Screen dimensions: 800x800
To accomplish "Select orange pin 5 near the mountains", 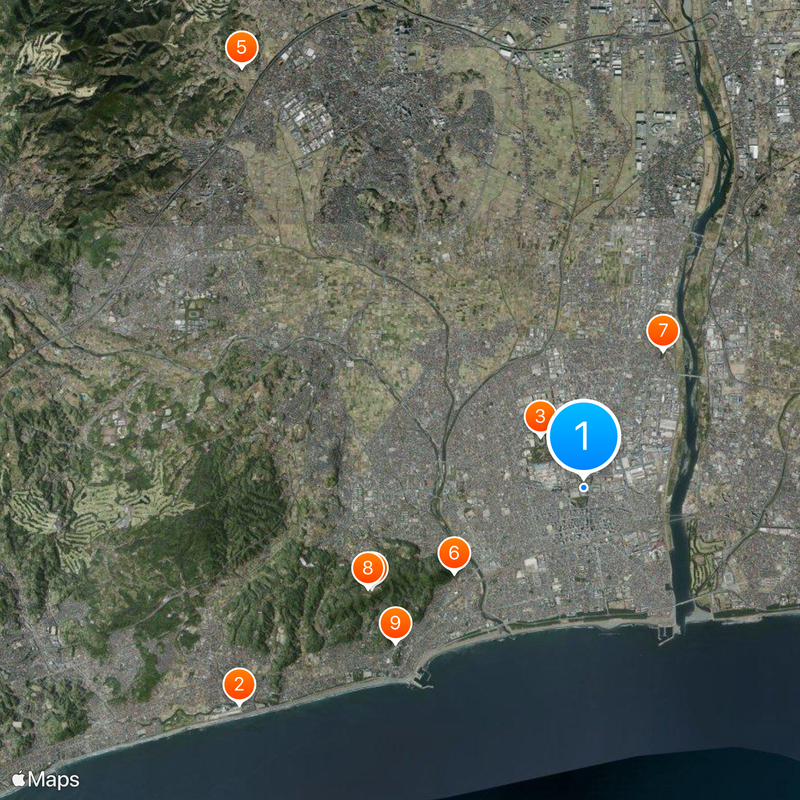I will [241, 47].
